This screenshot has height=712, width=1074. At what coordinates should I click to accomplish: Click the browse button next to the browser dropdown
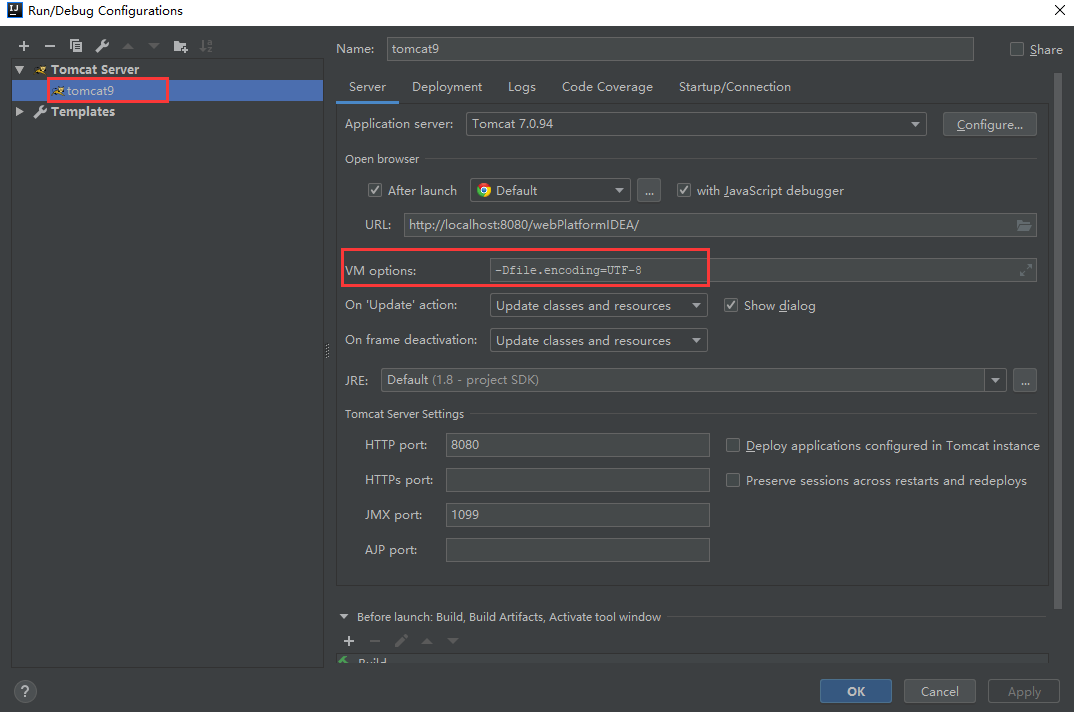pyautogui.click(x=649, y=191)
